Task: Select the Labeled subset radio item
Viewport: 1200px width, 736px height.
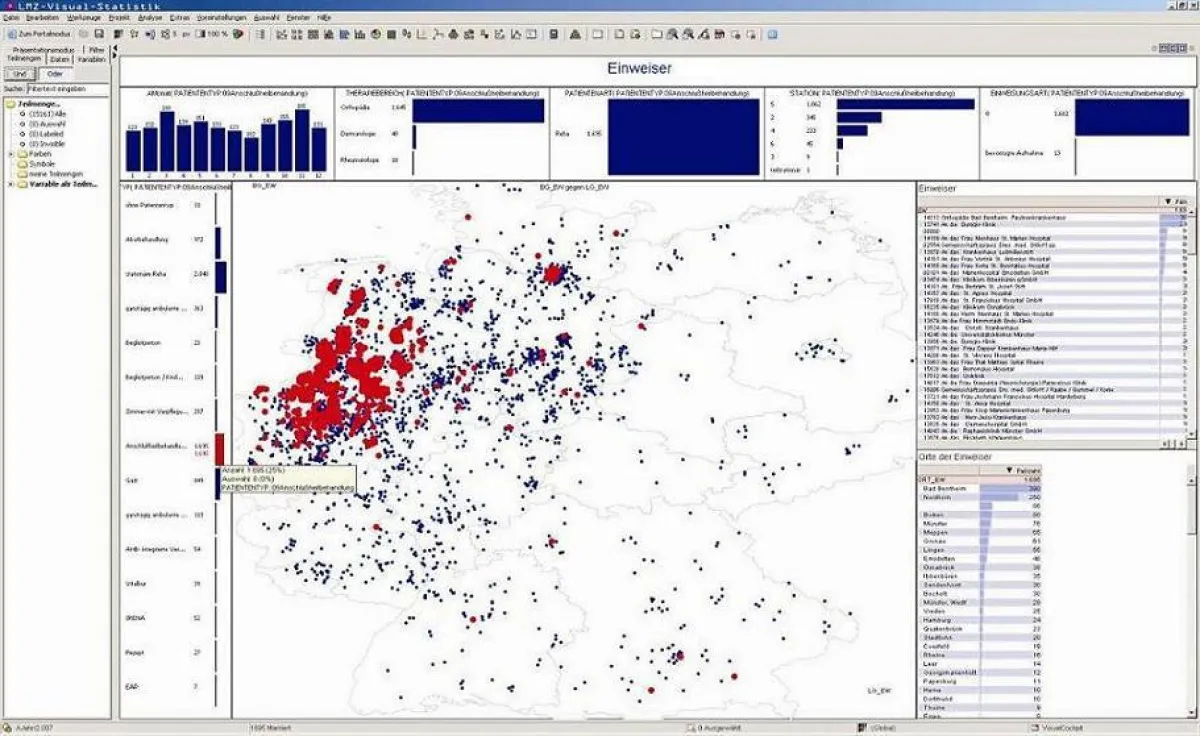Action: (x=21, y=133)
